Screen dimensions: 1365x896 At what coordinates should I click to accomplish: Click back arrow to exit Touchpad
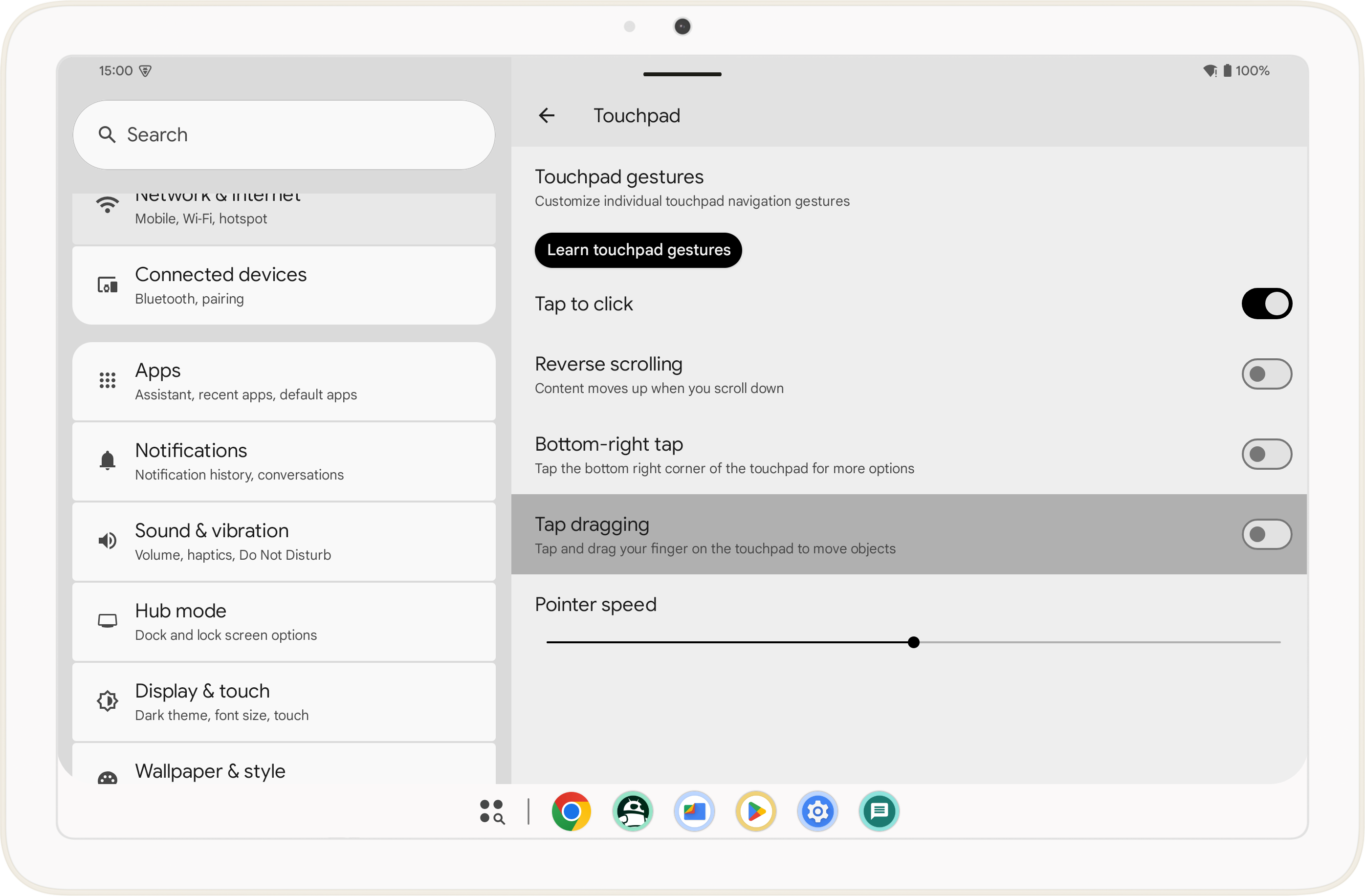coord(548,115)
